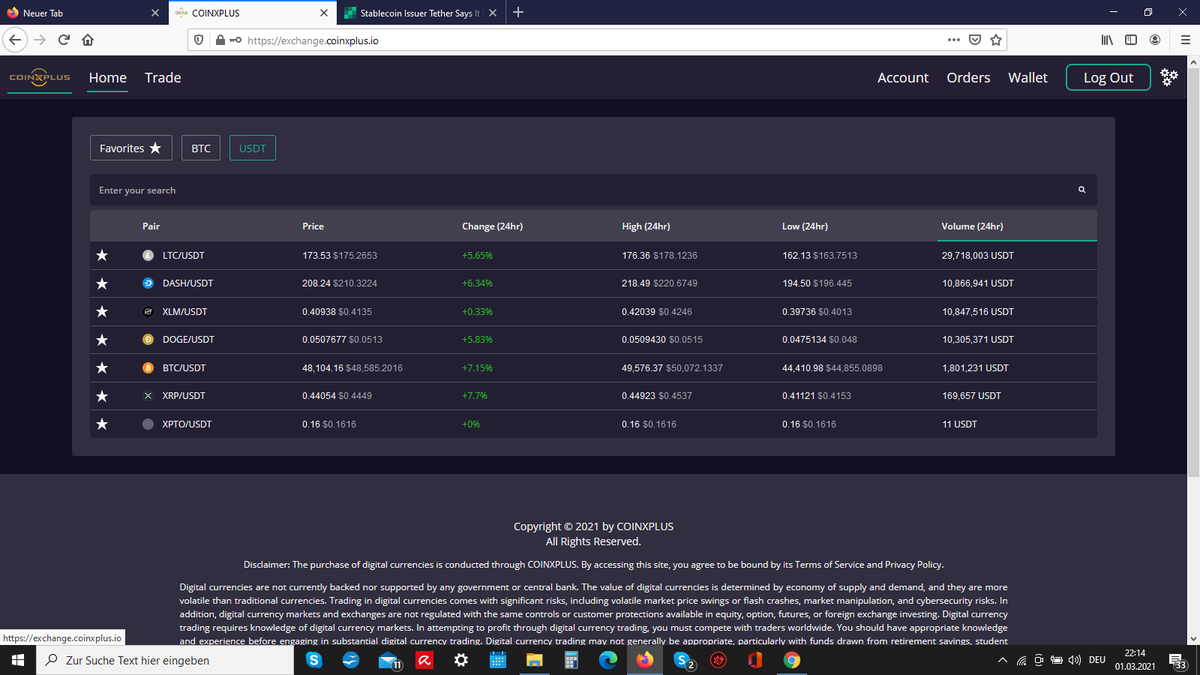This screenshot has height=675, width=1200.
Task: Click the XPTO grey coin icon
Action: (148, 423)
